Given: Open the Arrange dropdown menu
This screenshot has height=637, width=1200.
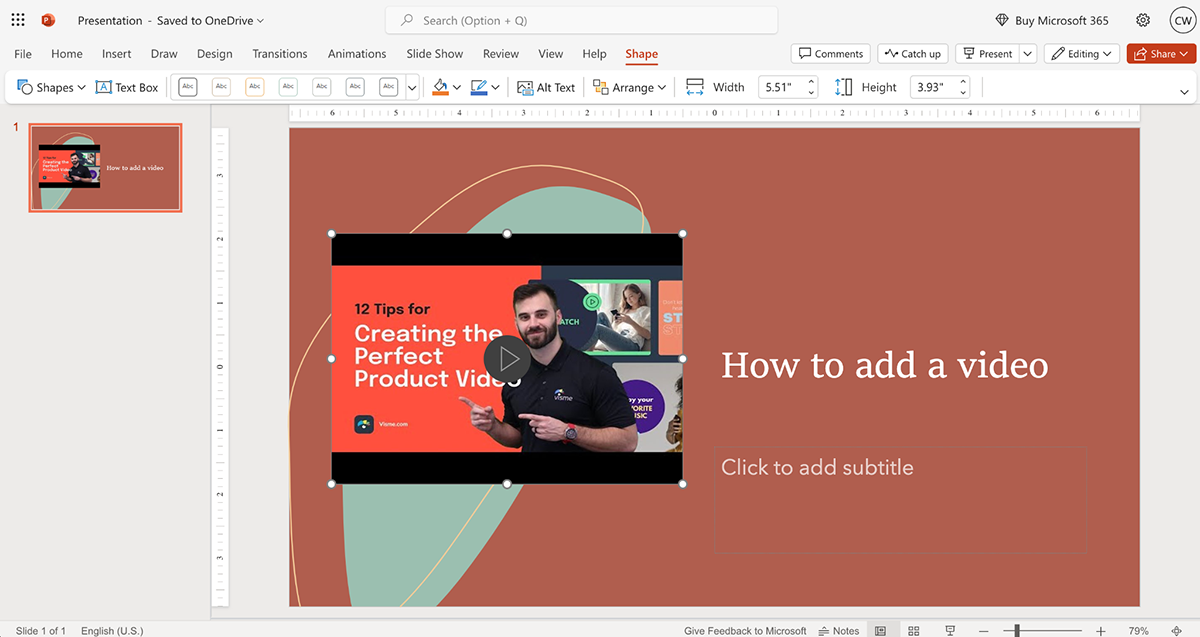Looking at the screenshot, I should [x=629, y=88].
